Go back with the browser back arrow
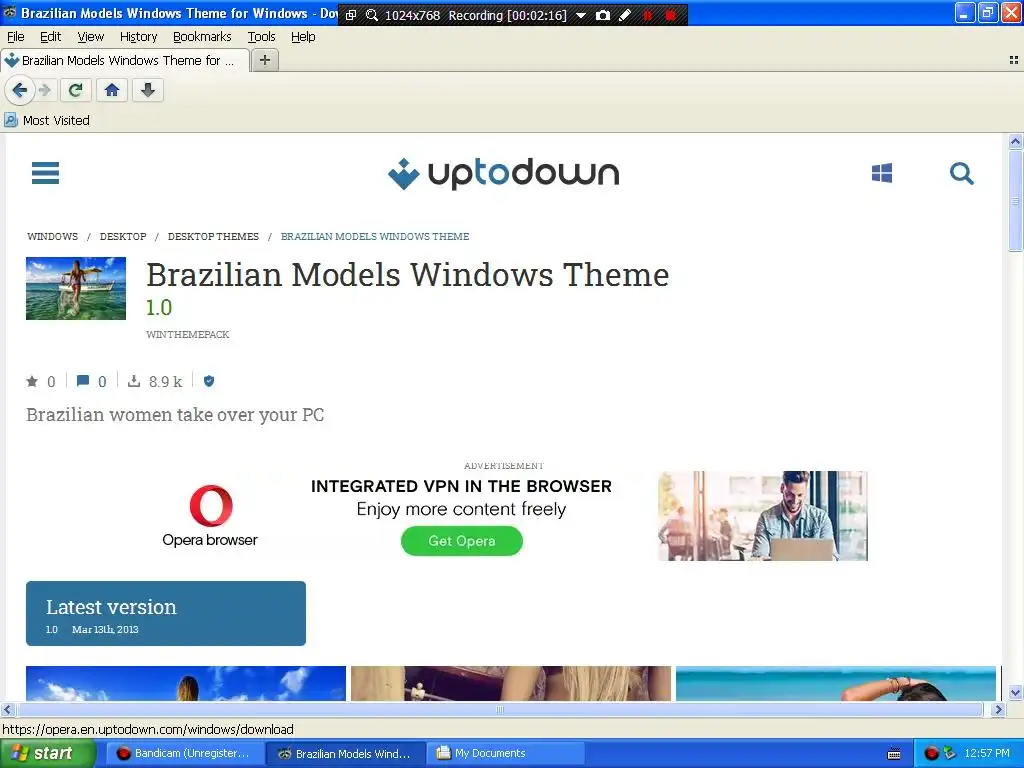The width and height of the screenshot is (1024, 768). [x=20, y=90]
